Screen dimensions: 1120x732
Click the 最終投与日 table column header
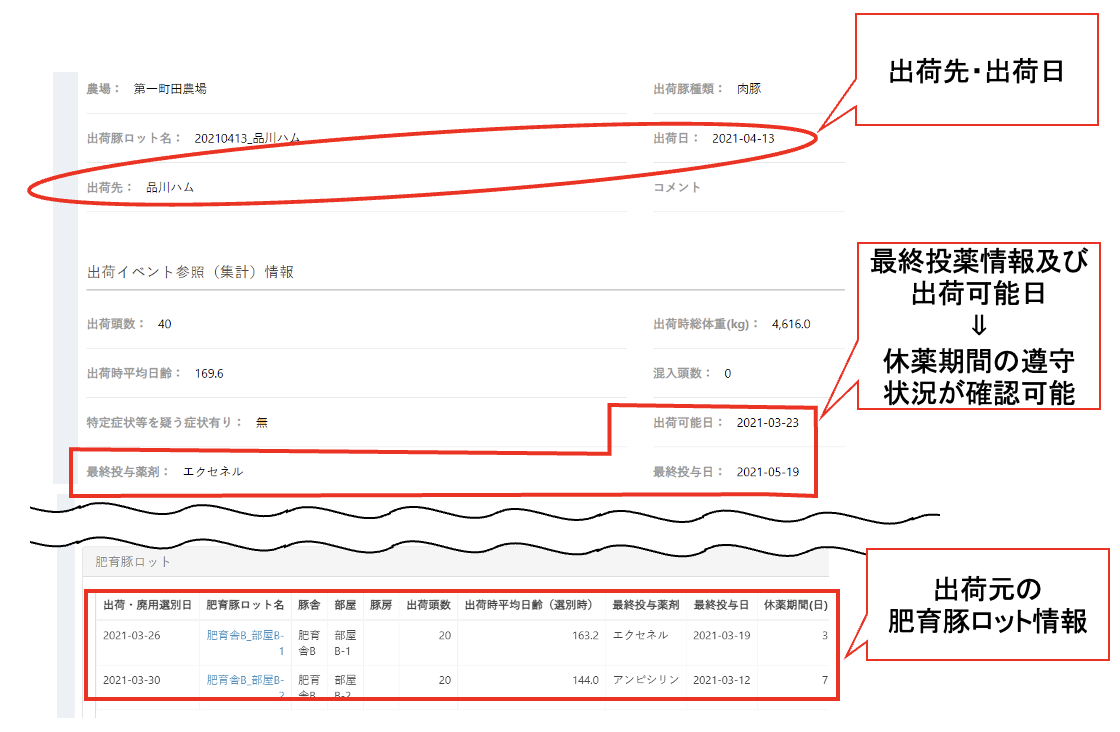pyautogui.click(x=721, y=605)
